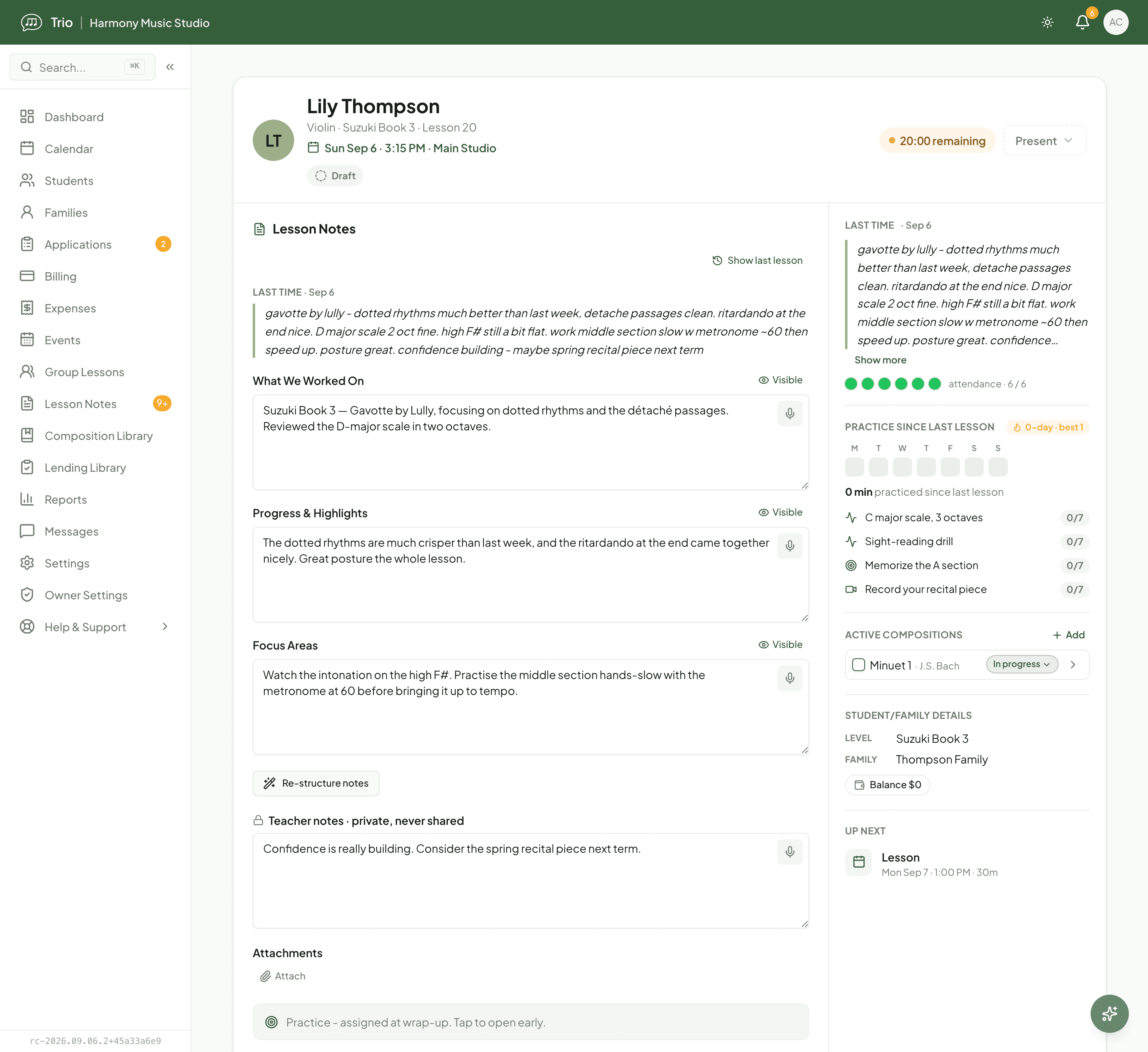Click the Lesson Notes document icon in the heading
The width and height of the screenshot is (1148, 1052).
click(259, 229)
